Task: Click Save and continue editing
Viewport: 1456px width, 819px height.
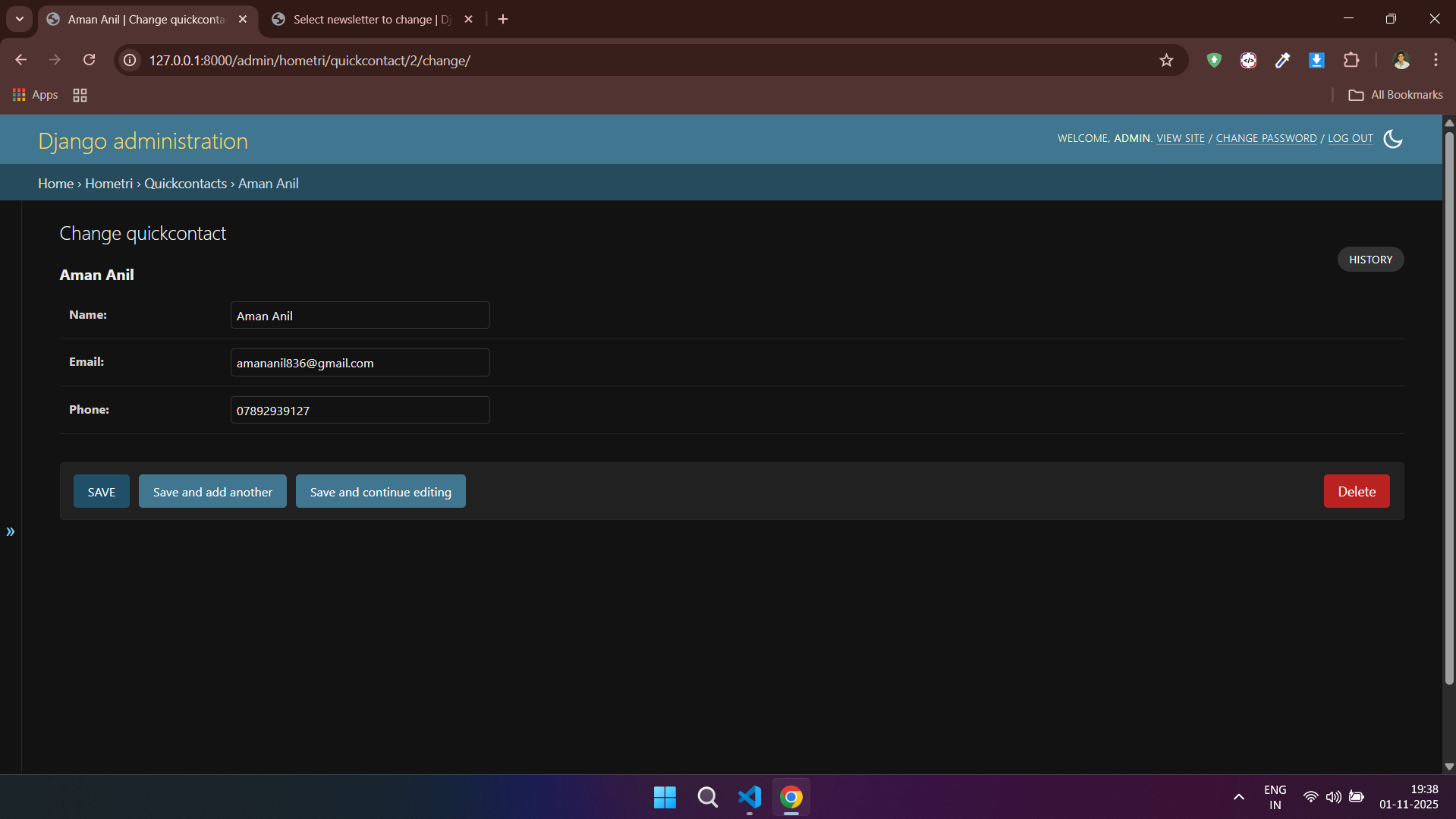Action: tap(381, 492)
